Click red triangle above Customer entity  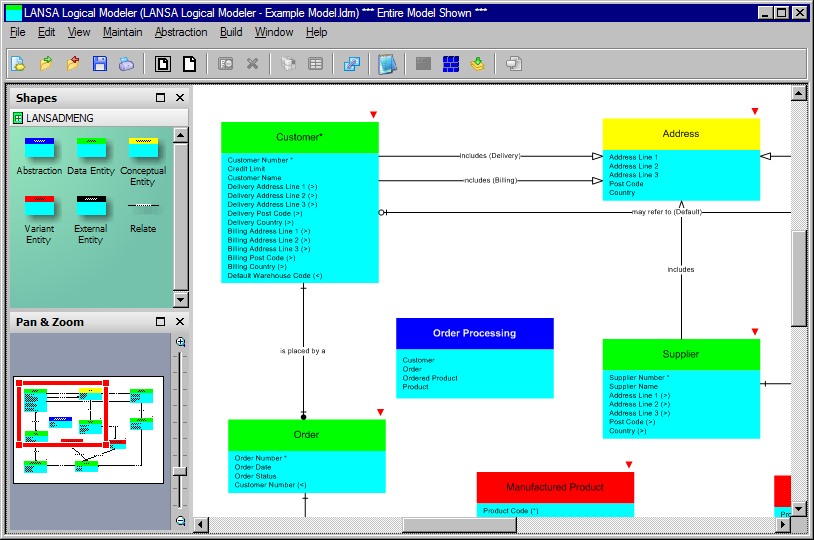click(x=373, y=114)
